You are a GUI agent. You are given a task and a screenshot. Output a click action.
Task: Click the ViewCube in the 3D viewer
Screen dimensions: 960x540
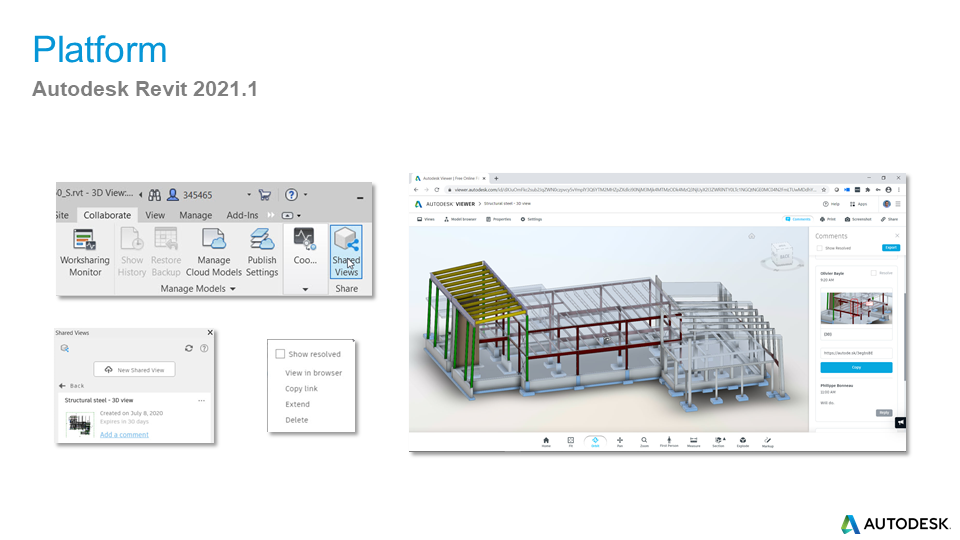pyautogui.click(x=782, y=254)
